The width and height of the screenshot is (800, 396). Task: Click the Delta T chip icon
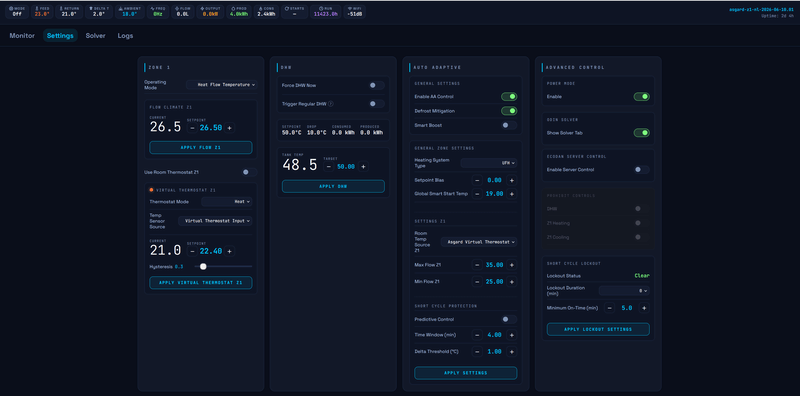[91, 9]
